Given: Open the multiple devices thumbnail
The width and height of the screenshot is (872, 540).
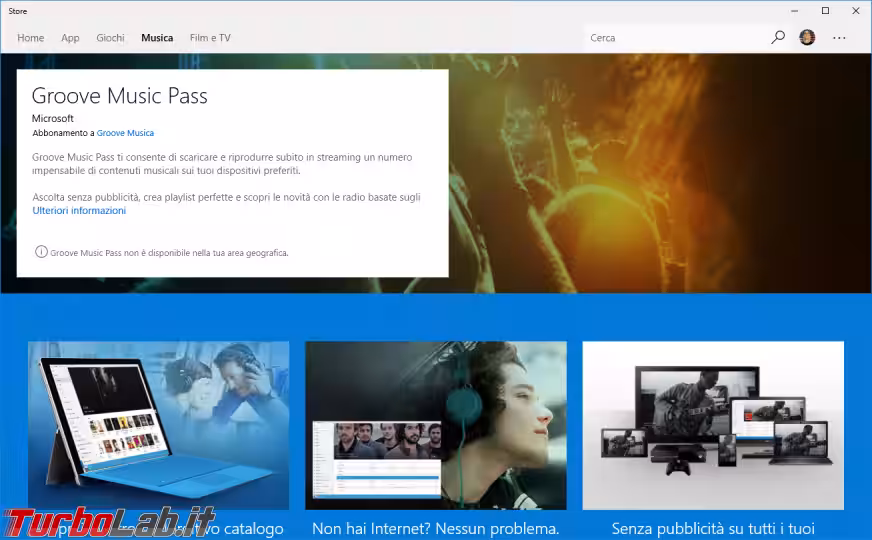Looking at the screenshot, I should (x=713, y=425).
